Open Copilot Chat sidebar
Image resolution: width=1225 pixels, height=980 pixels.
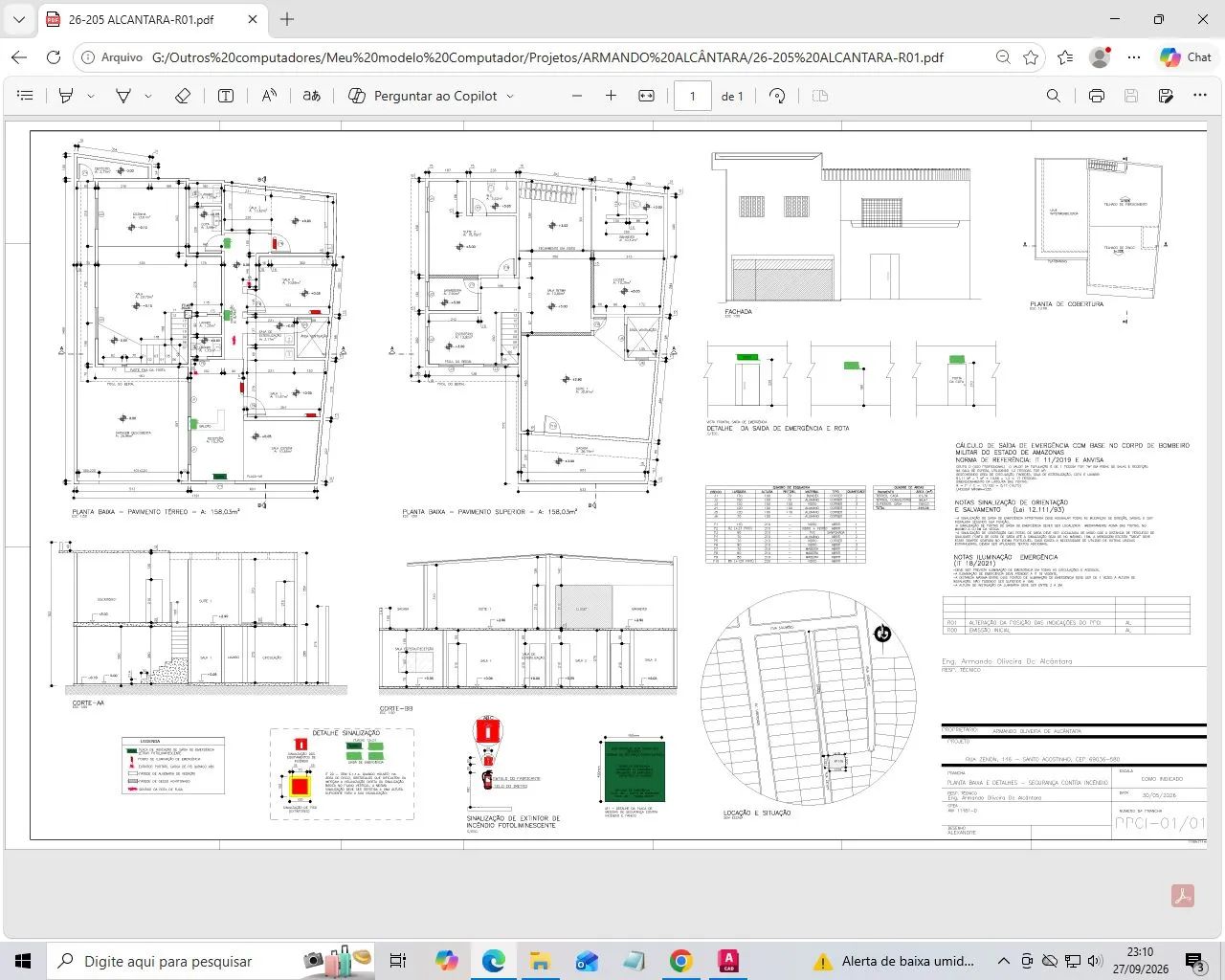[1186, 57]
